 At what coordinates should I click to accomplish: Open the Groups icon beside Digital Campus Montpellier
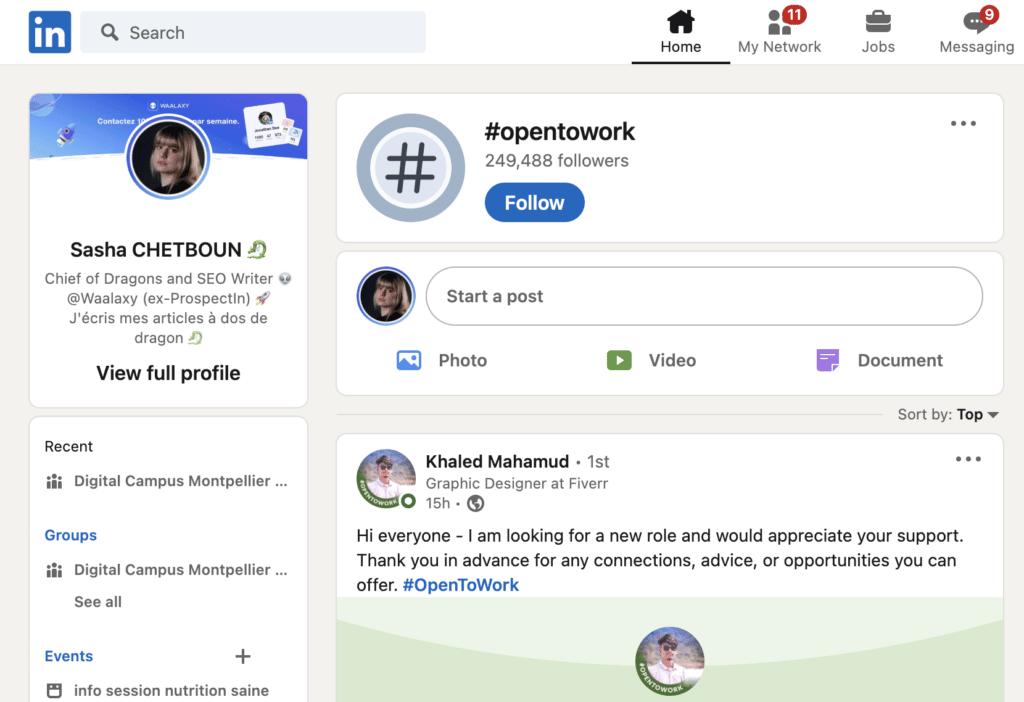click(55, 570)
